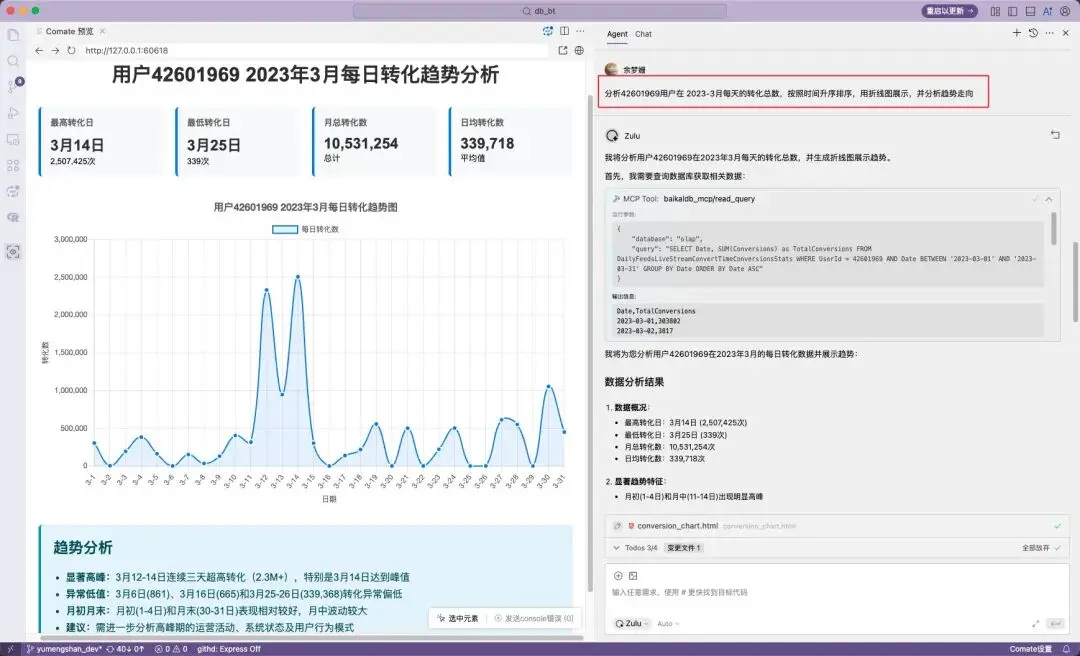Open Search in the activity bar
The width and height of the screenshot is (1080, 656).
click(x=13, y=61)
